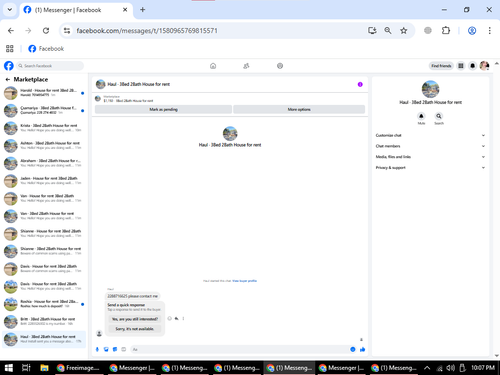Click the Aa message input box
The image size is (500, 375).
point(240,349)
